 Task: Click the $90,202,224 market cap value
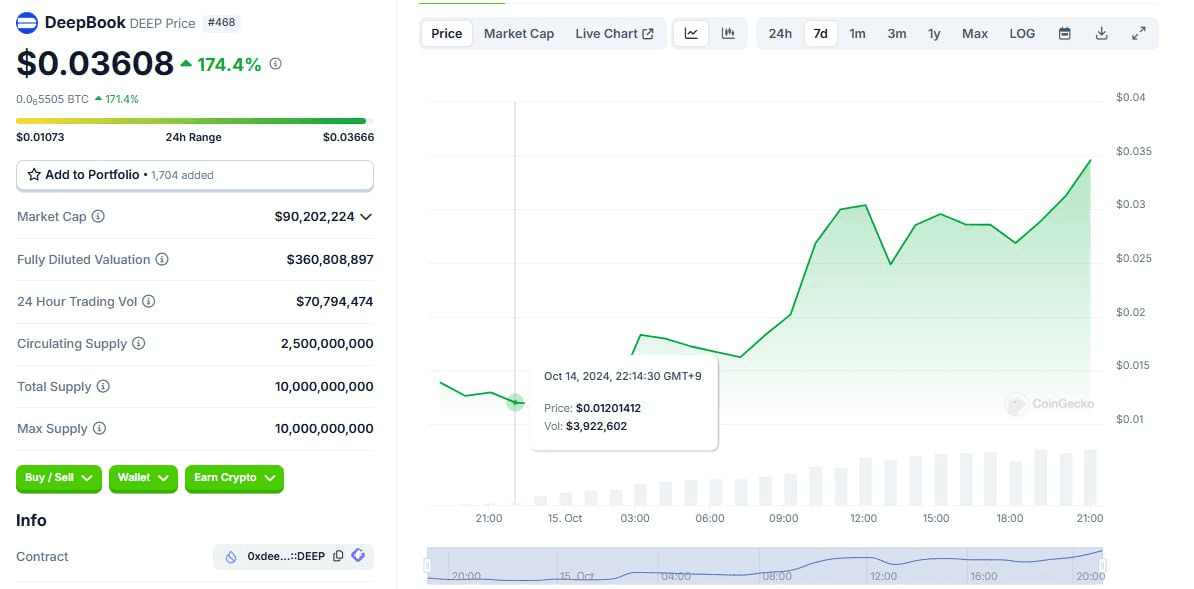click(x=314, y=216)
